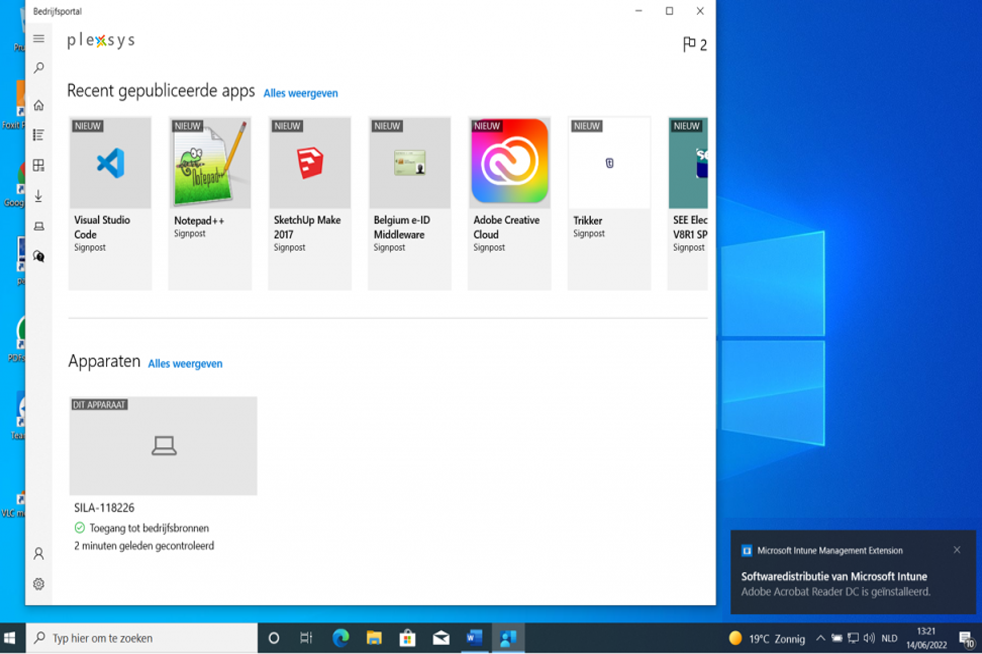The height and width of the screenshot is (654, 982).
Task: Open the notifications flag showing 2
Action: pyautogui.click(x=694, y=45)
